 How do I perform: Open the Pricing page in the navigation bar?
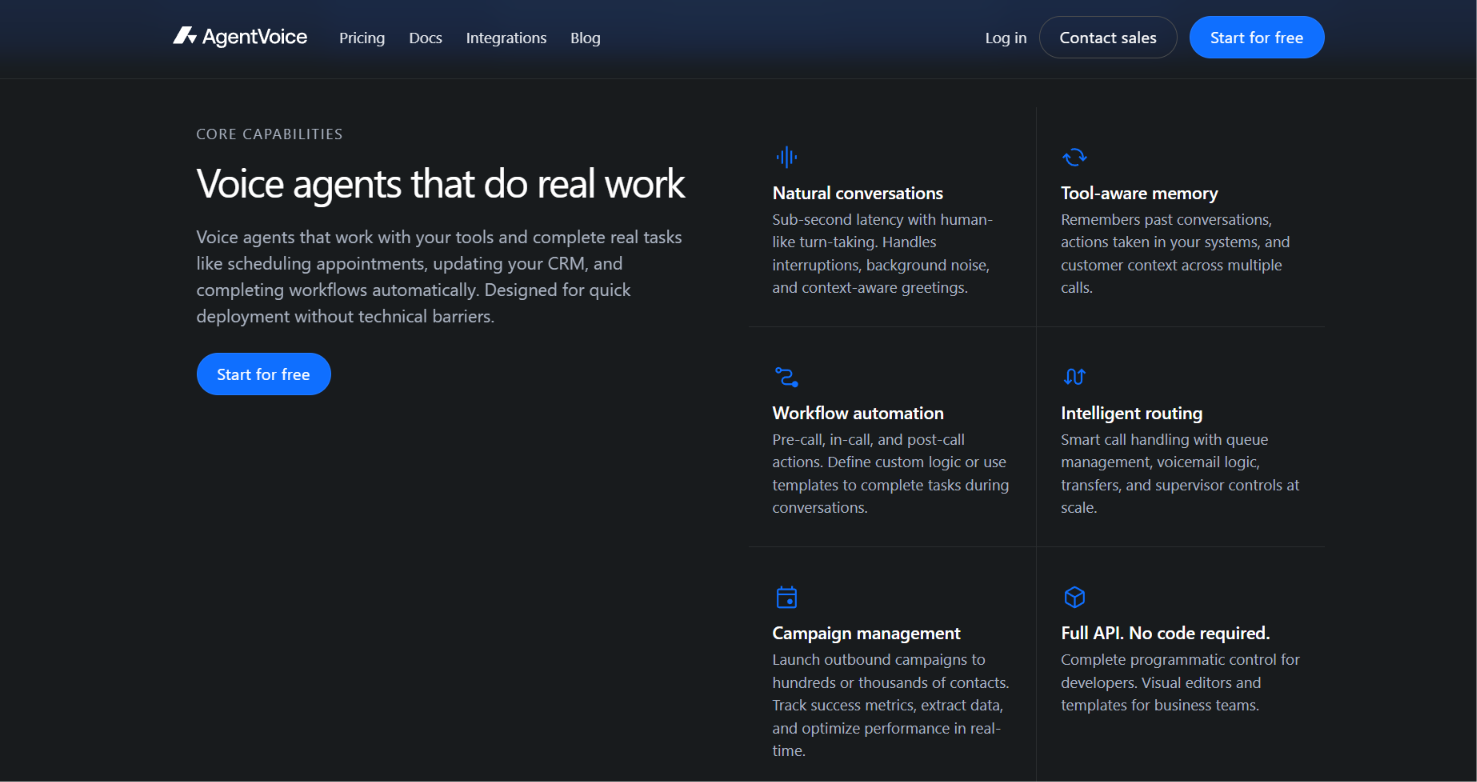362,38
